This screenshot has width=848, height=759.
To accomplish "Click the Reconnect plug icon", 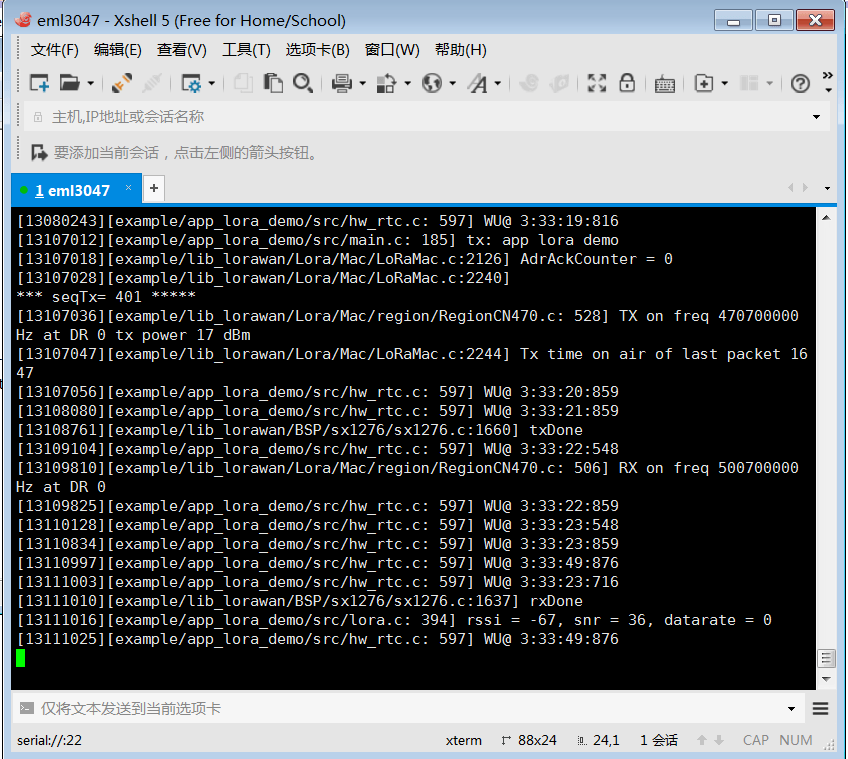I will tap(122, 83).
